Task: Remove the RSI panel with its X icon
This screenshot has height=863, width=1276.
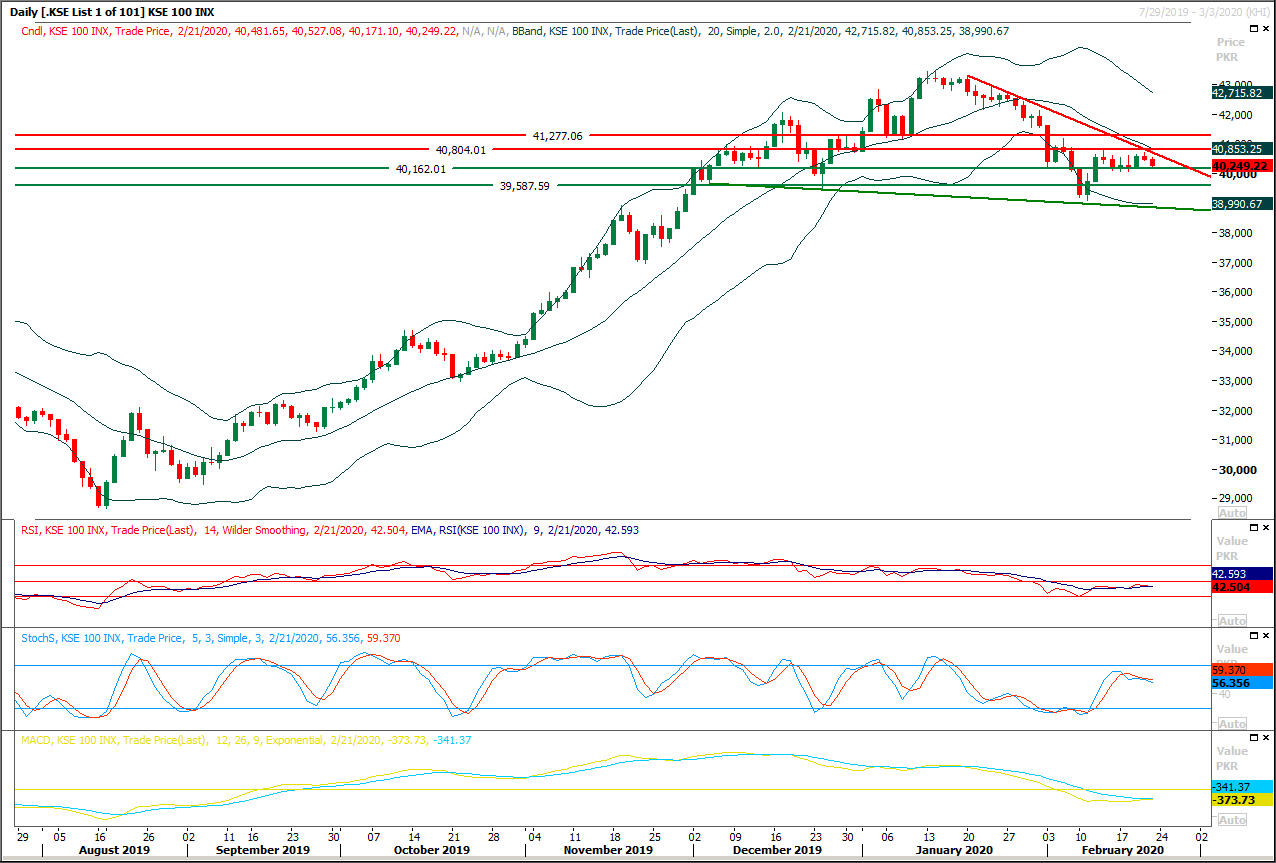Action: coord(1266,527)
